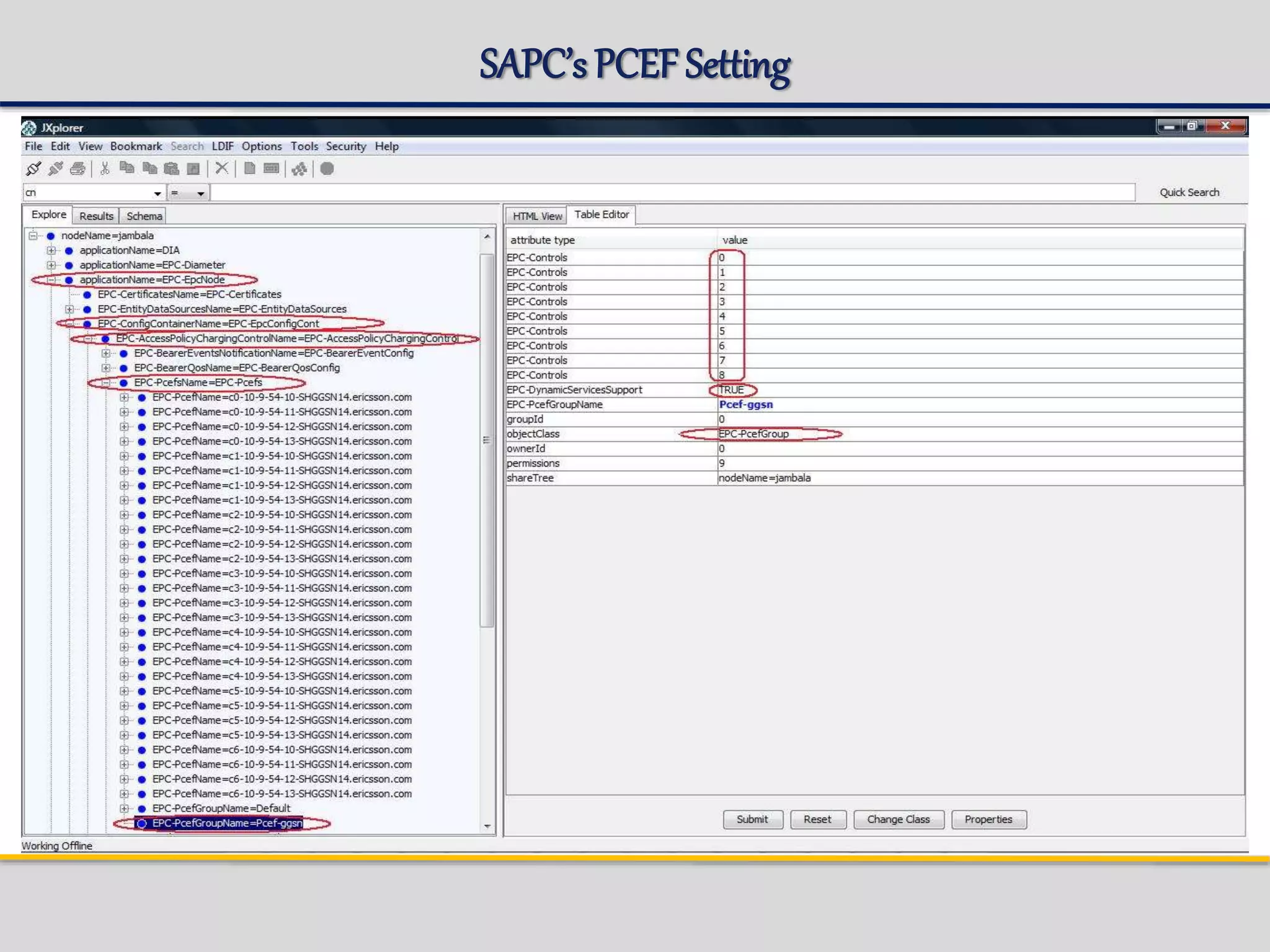
Task: Open the File menu
Action: click(x=33, y=146)
